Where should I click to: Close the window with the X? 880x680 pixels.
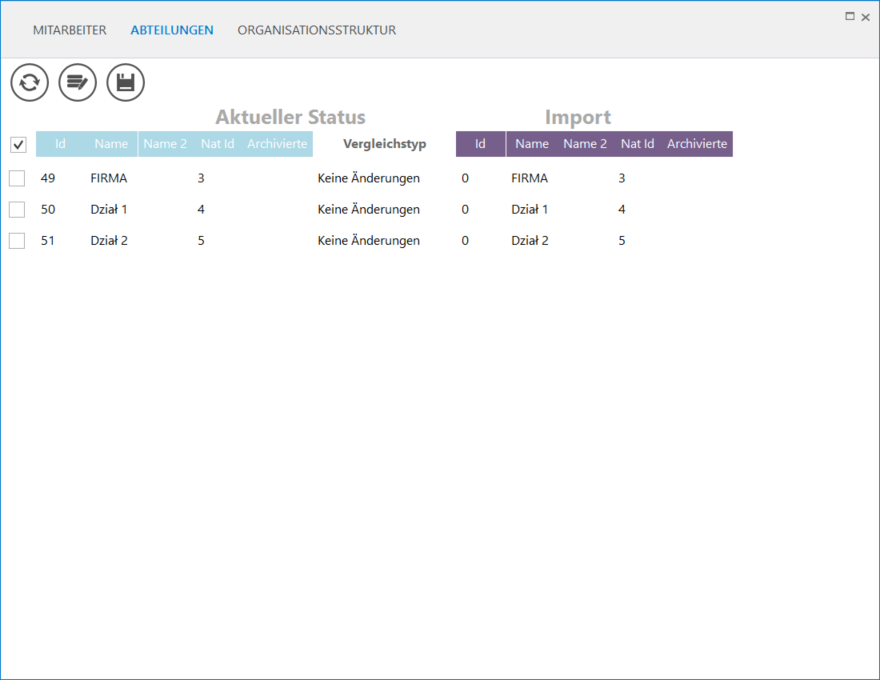pos(865,17)
